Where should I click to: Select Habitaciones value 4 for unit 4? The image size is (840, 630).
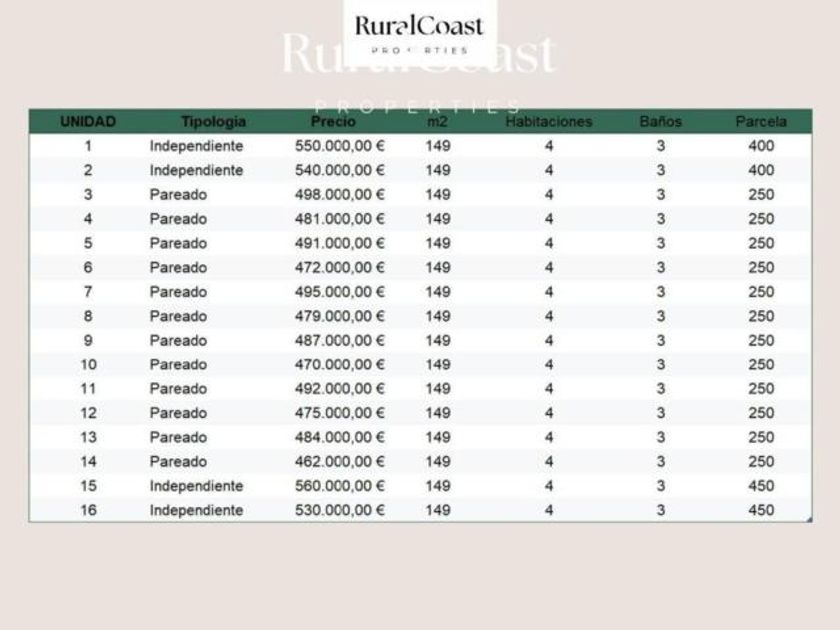pyautogui.click(x=549, y=219)
